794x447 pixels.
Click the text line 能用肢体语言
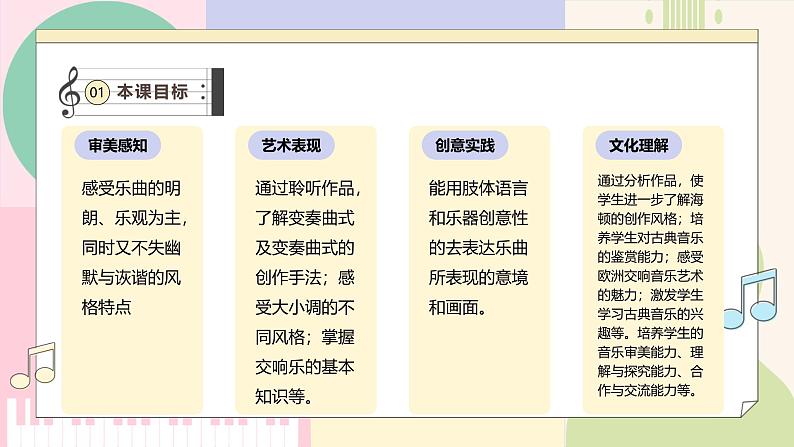coord(479,188)
